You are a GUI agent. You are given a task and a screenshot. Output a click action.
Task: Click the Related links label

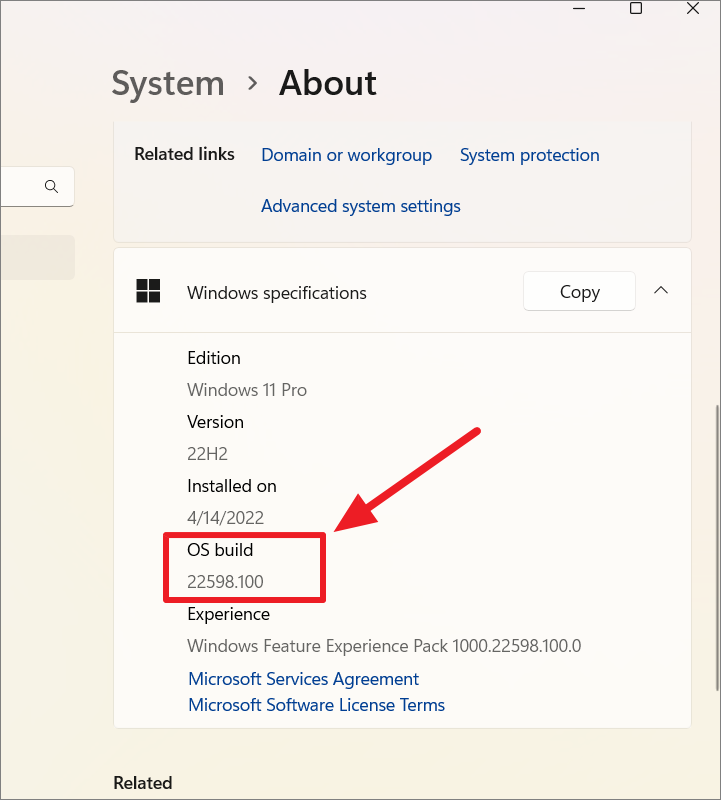184,154
